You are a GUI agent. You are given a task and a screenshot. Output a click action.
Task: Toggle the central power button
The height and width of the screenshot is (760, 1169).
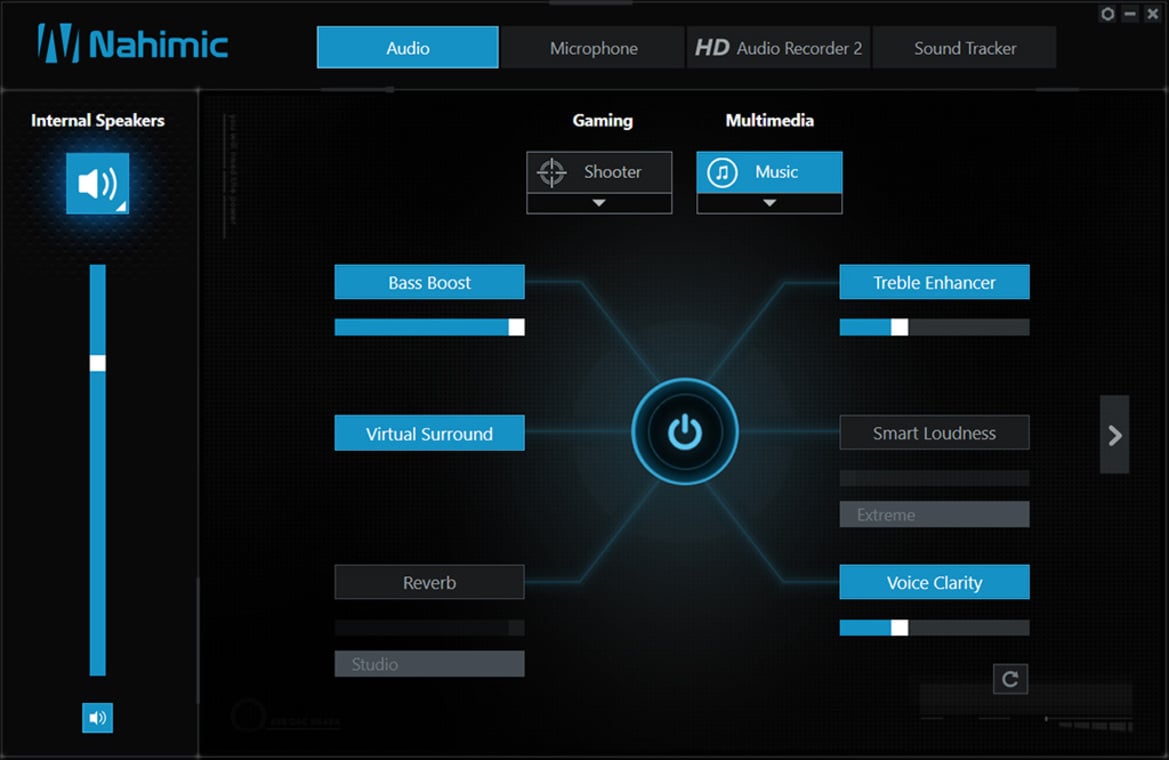click(684, 432)
